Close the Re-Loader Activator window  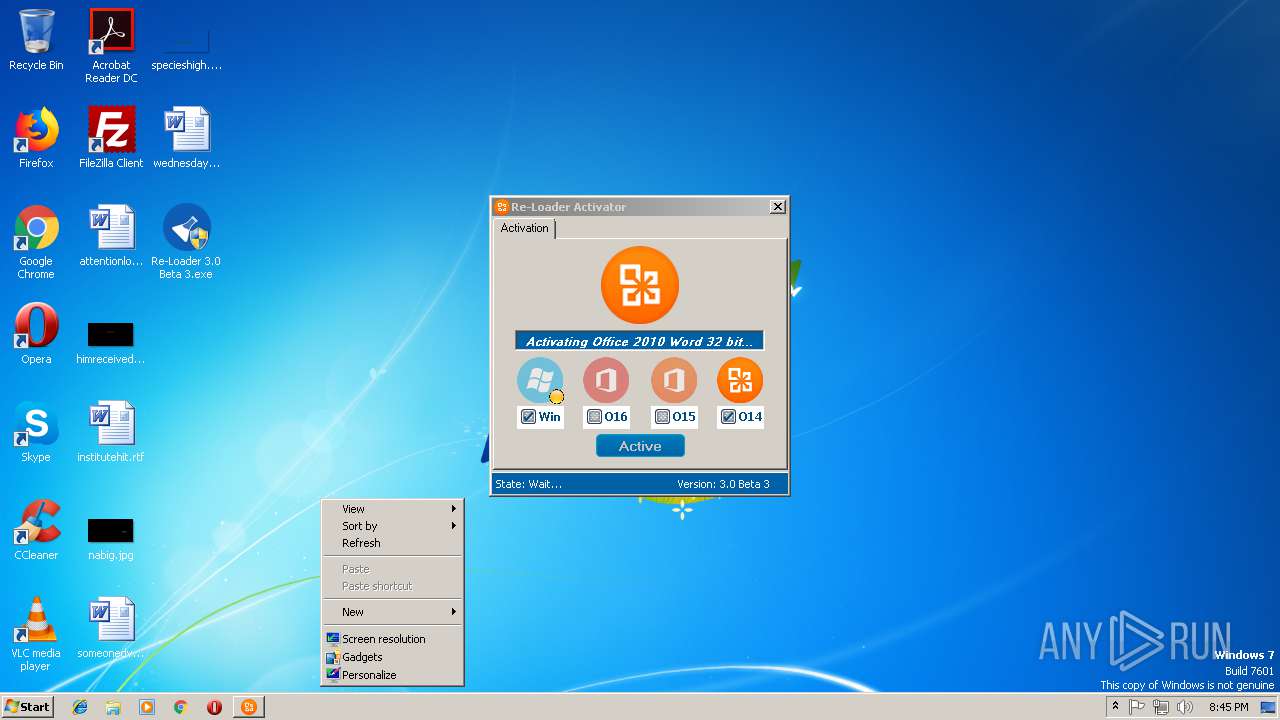click(778, 207)
